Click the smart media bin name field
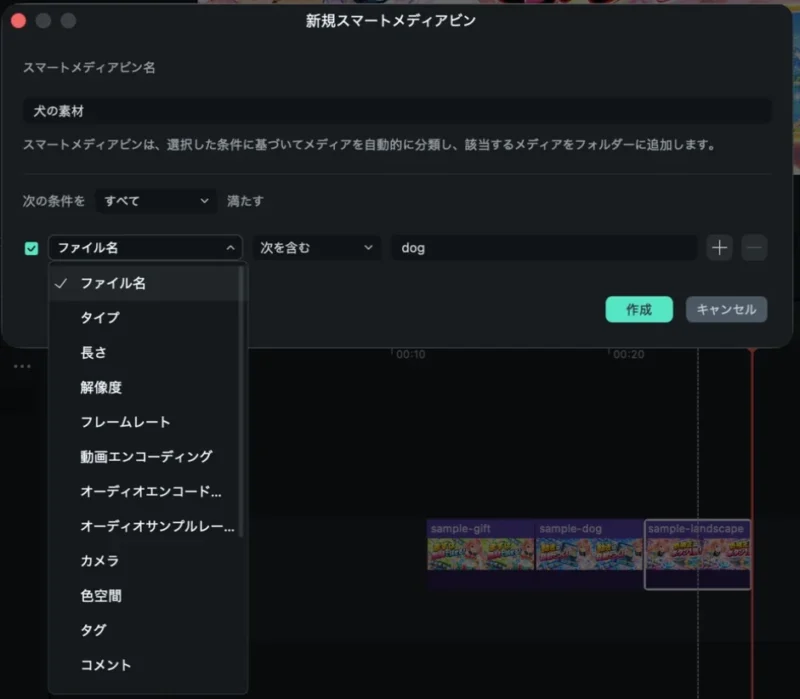This screenshot has height=699, width=800. tap(397, 111)
